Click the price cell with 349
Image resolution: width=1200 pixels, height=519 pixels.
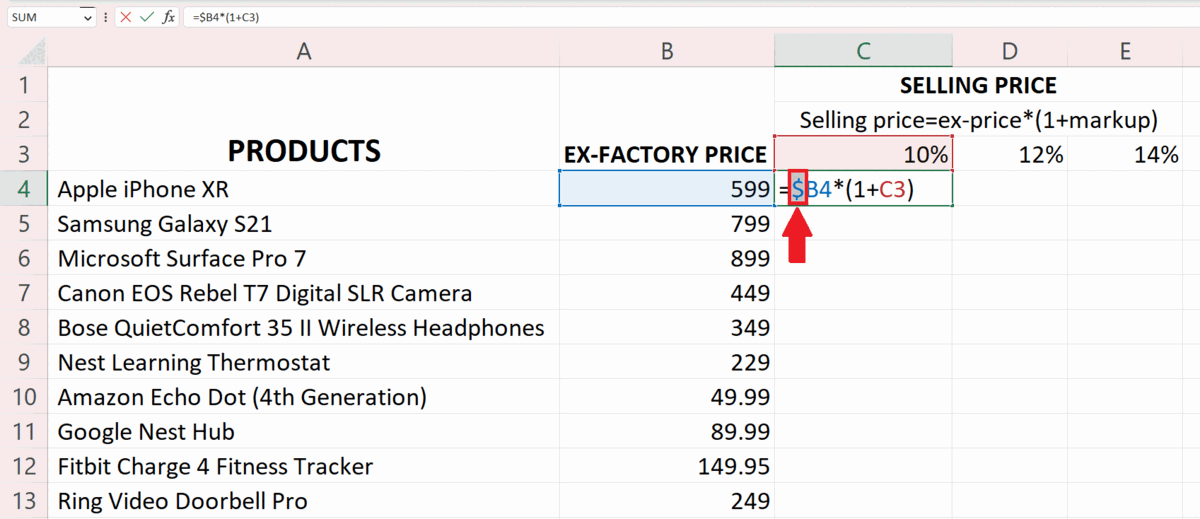[x=667, y=327]
